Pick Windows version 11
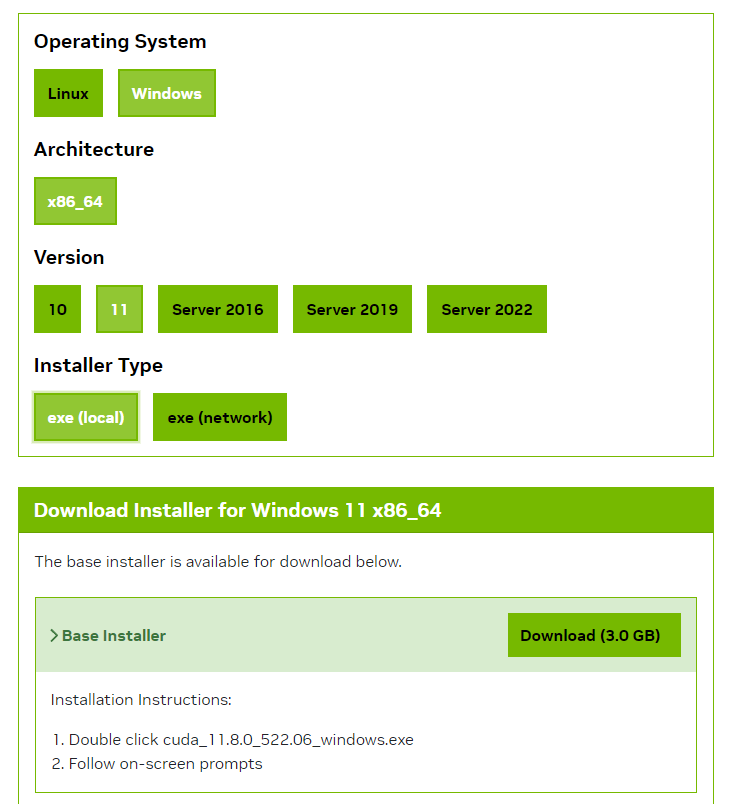Viewport: 735px width, 804px height. [120, 309]
